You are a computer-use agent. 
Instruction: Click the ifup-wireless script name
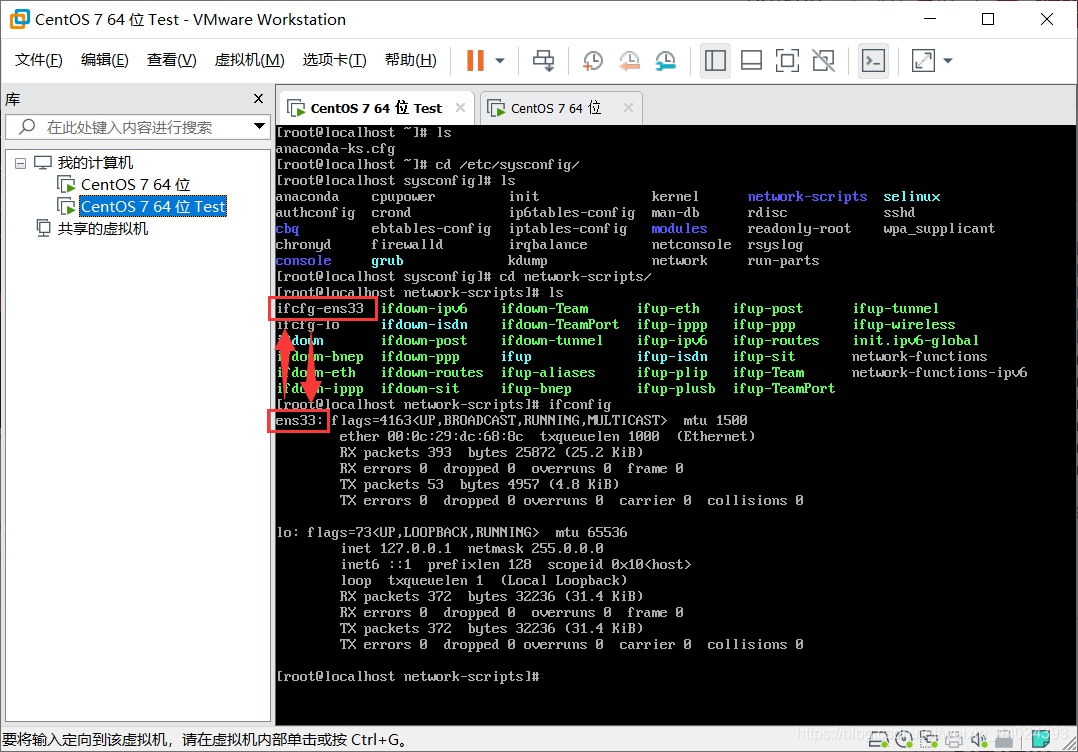click(903, 324)
